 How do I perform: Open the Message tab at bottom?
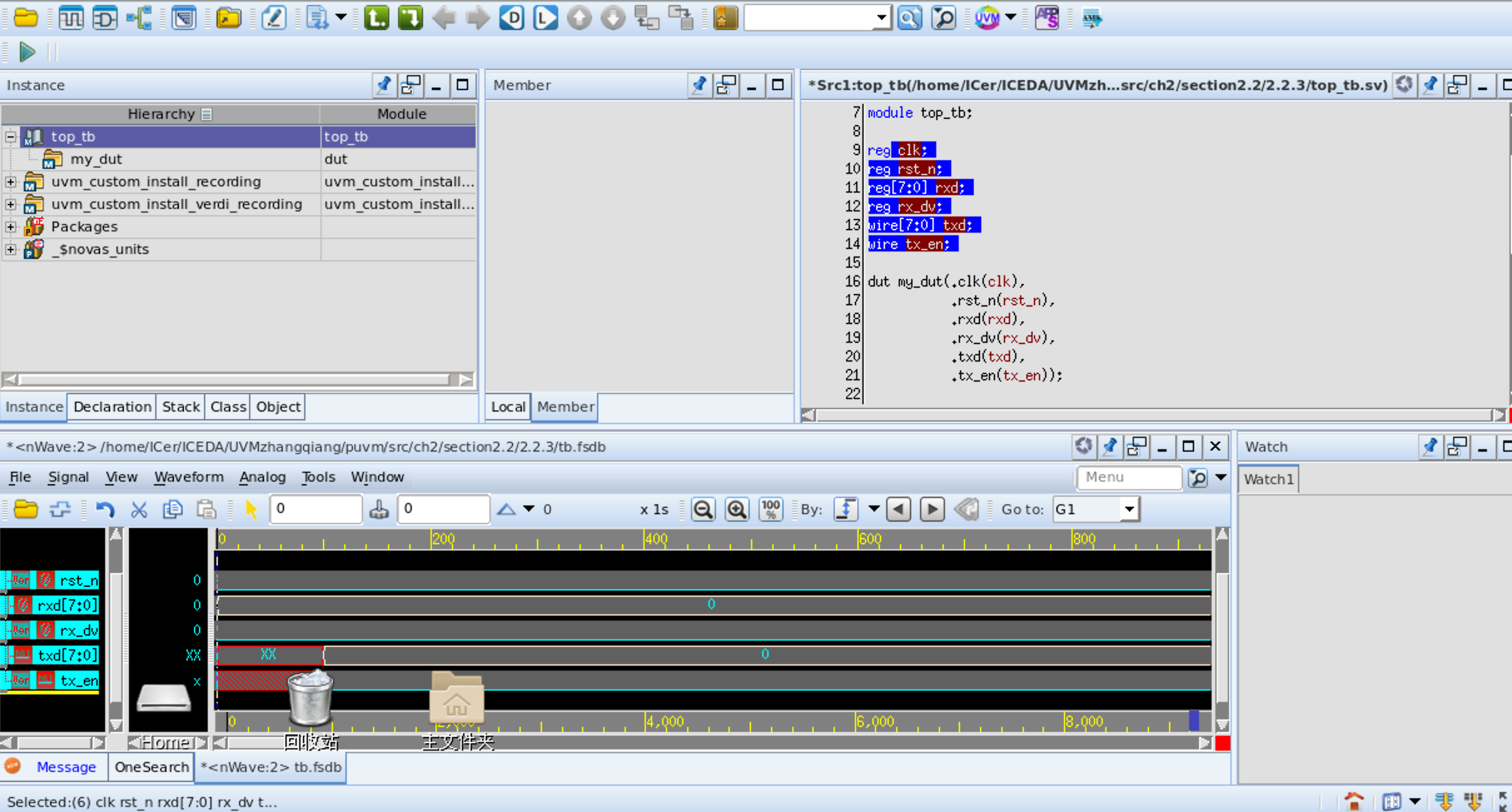pyautogui.click(x=66, y=767)
